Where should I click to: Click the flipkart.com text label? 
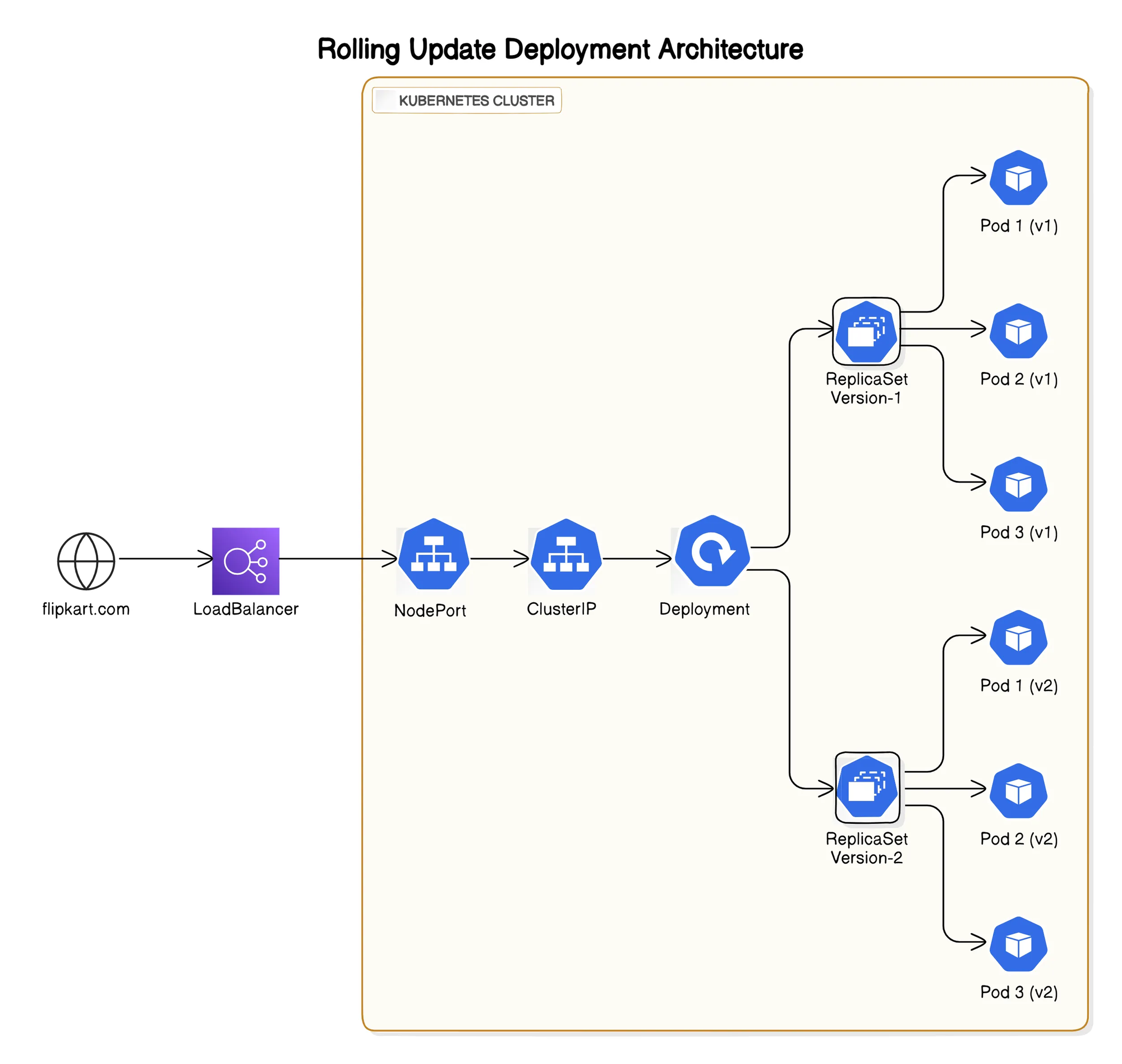pyautogui.click(x=86, y=609)
